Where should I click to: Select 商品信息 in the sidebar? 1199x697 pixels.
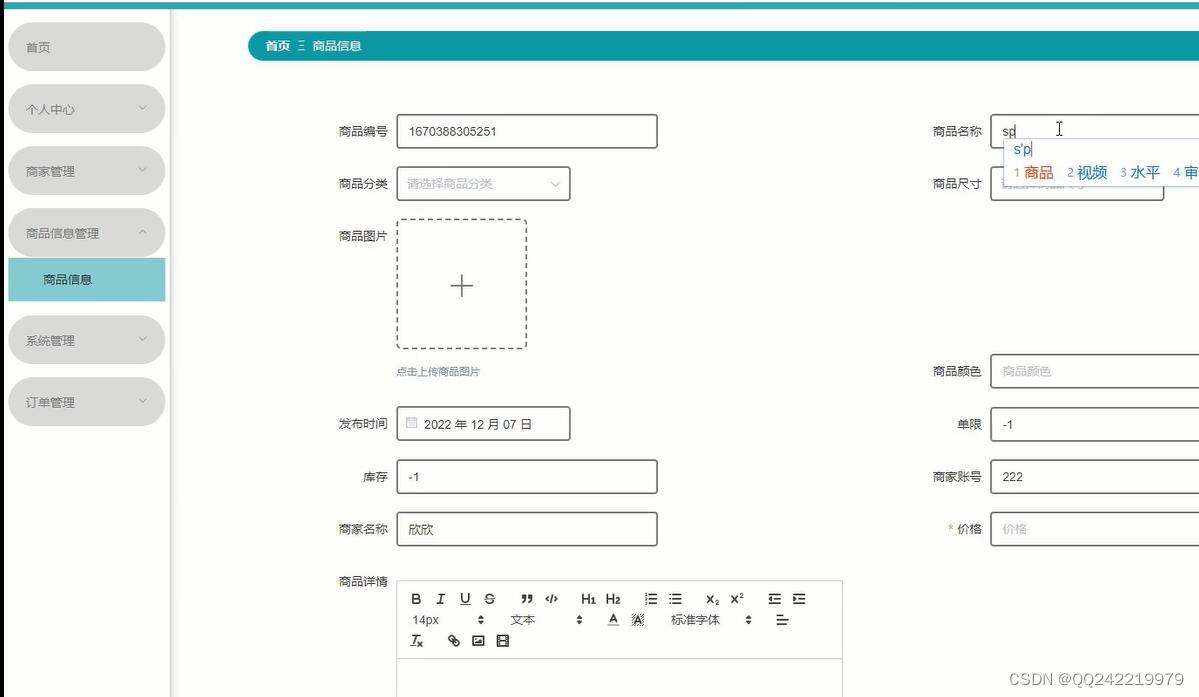86,280
